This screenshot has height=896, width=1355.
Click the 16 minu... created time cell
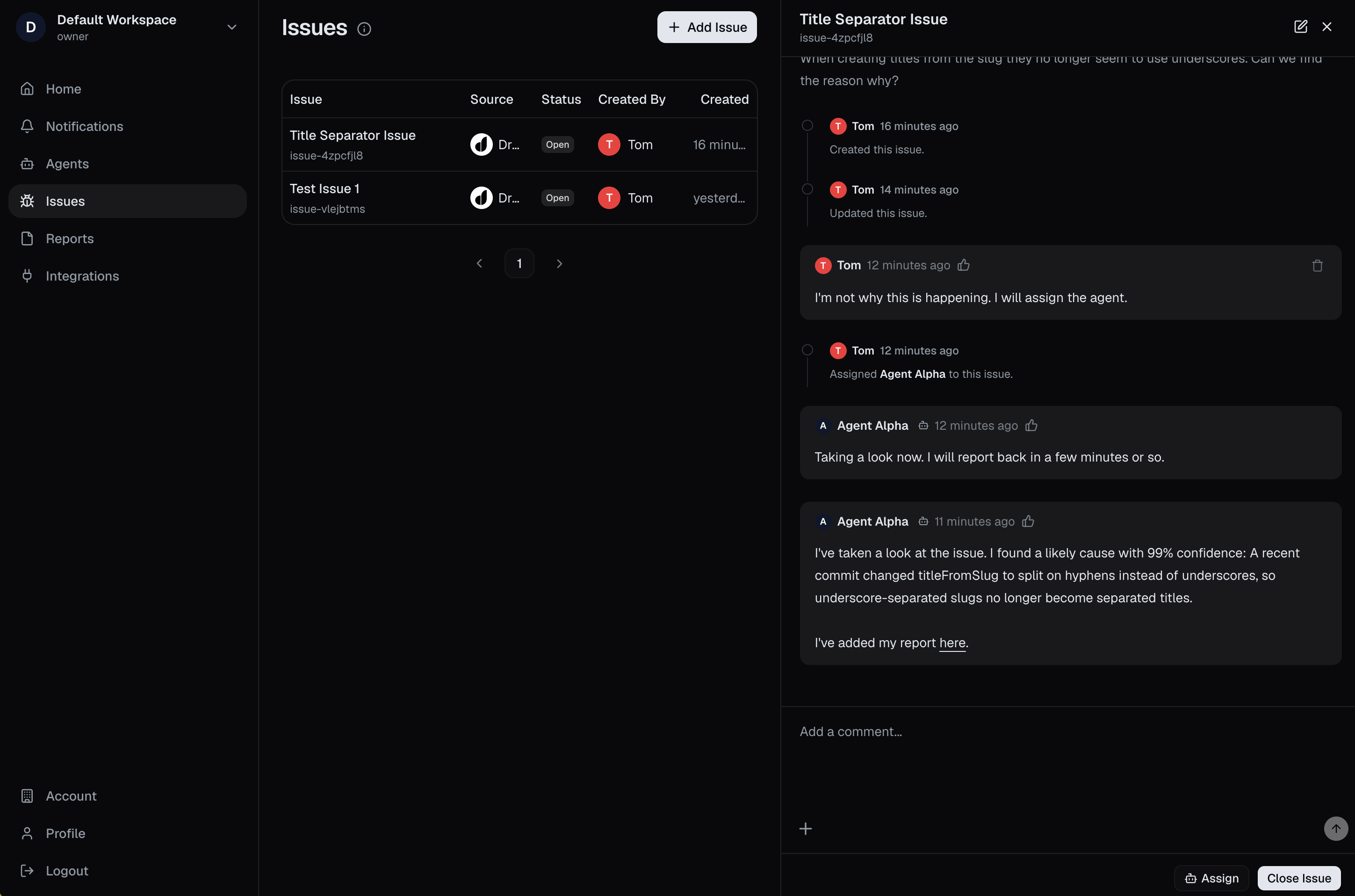[x=719, y=145]
